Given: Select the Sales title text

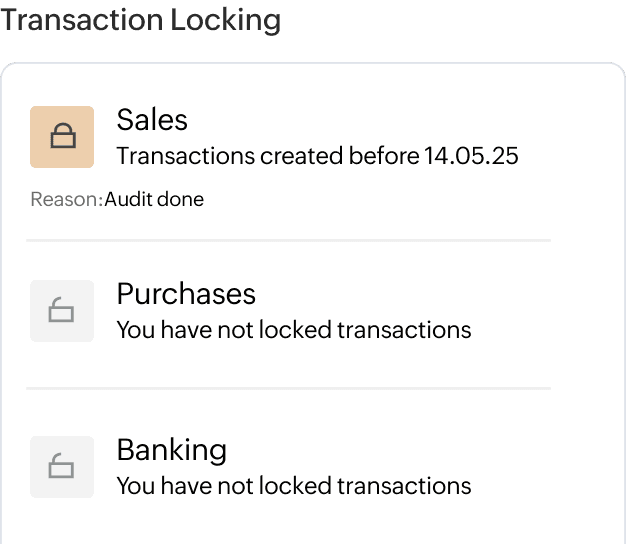Looking at the screenshot, I should (152, 120).
